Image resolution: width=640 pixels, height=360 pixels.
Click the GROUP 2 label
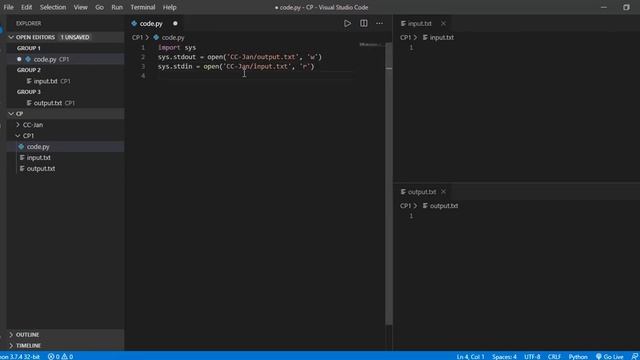(x=29, y=70)
